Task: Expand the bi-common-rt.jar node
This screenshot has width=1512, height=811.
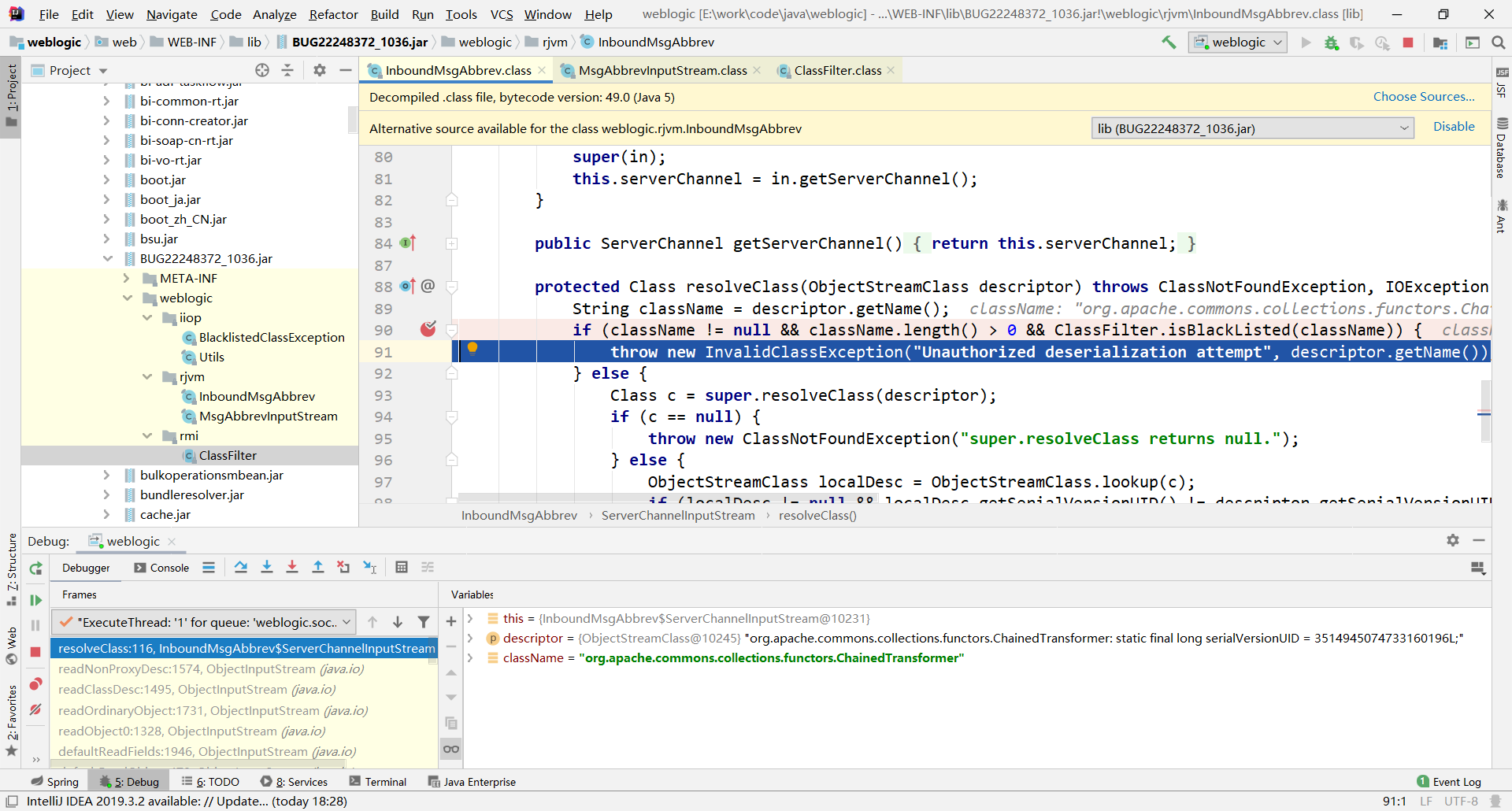Action: point(107,102)
